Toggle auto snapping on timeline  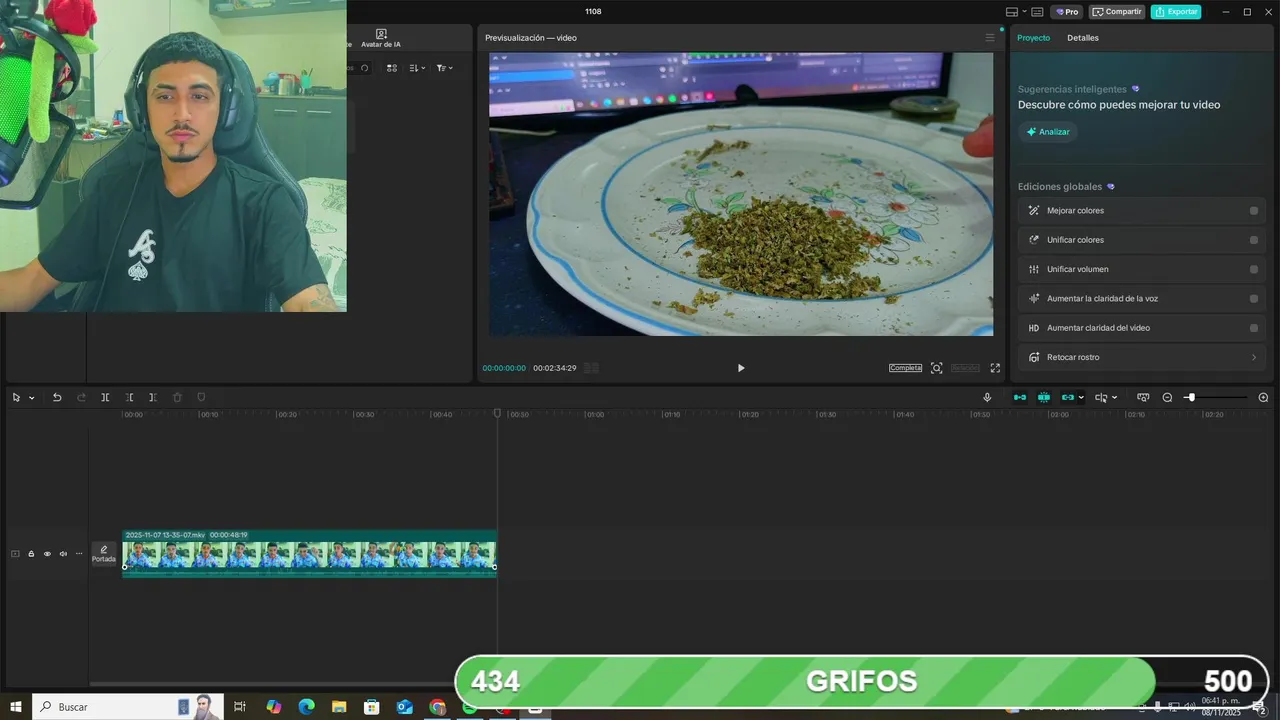click(x=1044, y=397)
